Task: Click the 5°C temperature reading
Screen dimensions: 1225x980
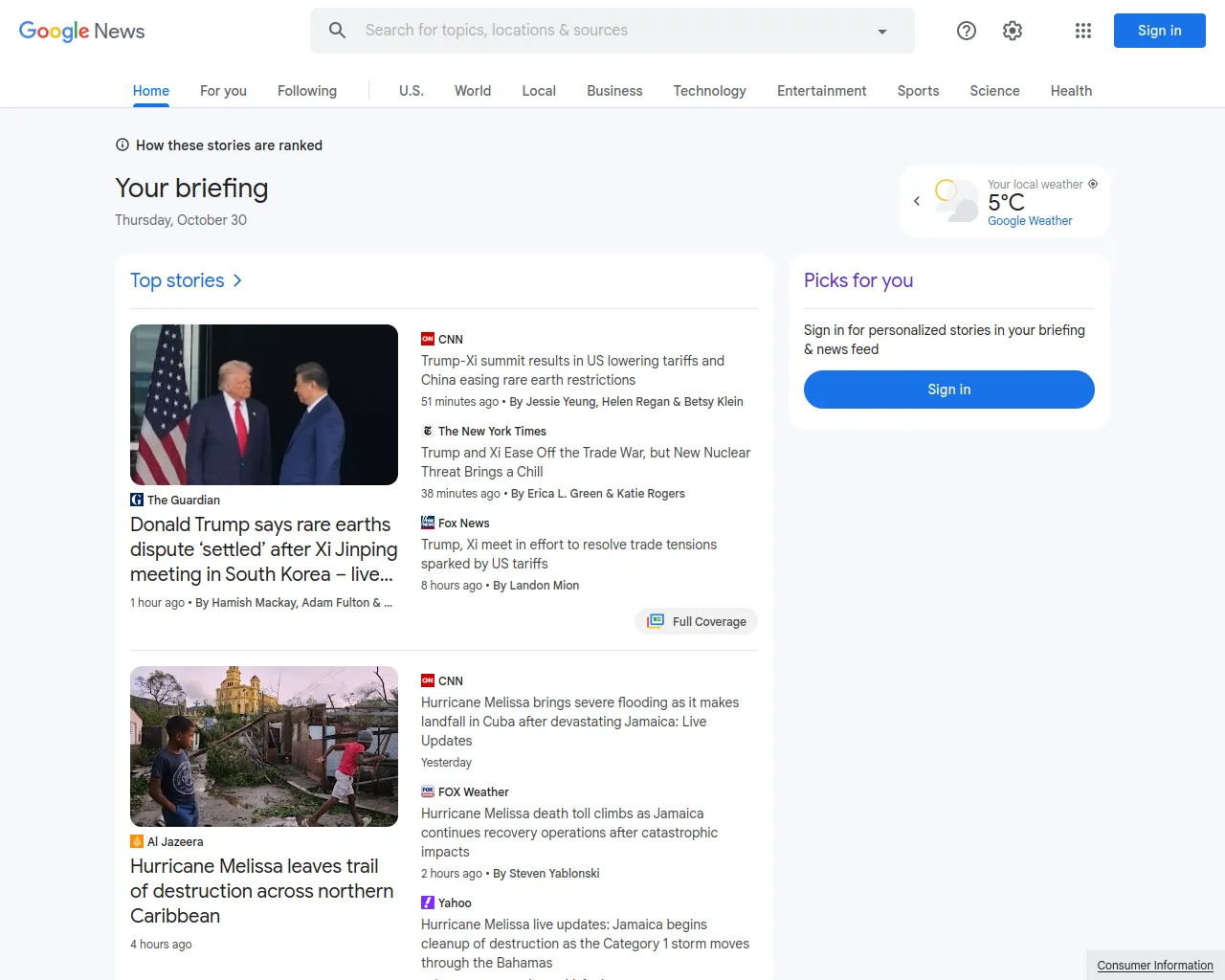Action: tap(1006, 202)
